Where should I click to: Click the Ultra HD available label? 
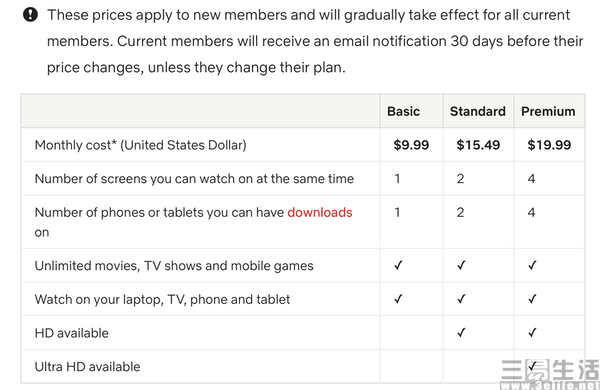87,367
